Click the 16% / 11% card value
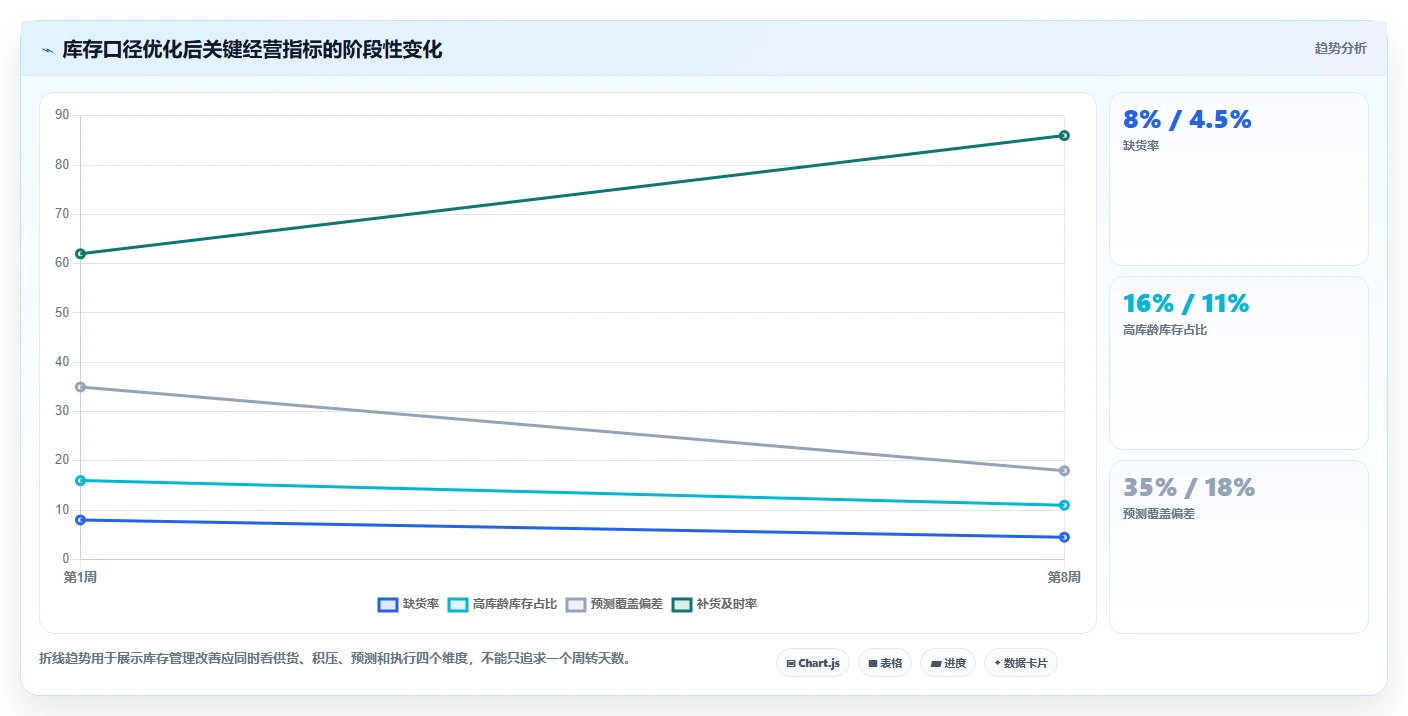The image size is (1408, 716). pos(1186,304)
